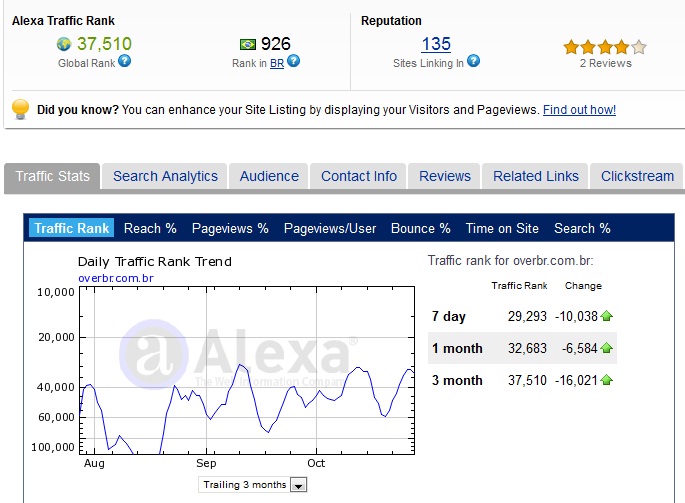The height and width of the screenshot is (503, 685).
Task: Click help icon beside Sites Linking In
Action: (x=473, y=62)
